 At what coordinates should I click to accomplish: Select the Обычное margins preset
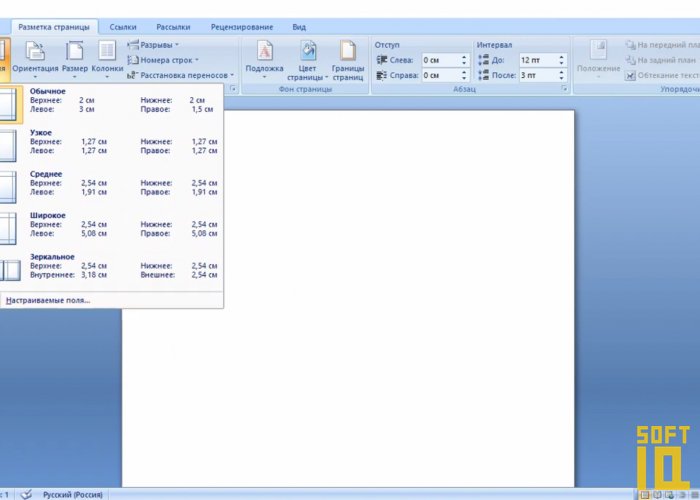[x=111, y=104]
